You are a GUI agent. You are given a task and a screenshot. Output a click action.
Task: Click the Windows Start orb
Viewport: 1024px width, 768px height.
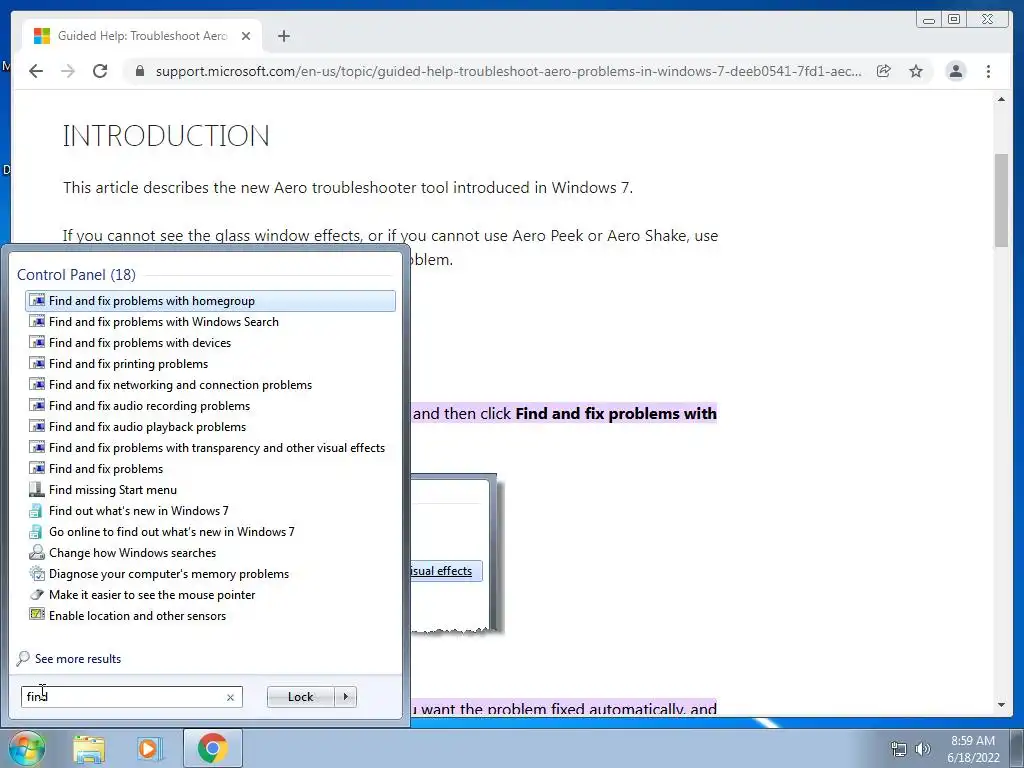pyautogui.click(x=26, y=748)
